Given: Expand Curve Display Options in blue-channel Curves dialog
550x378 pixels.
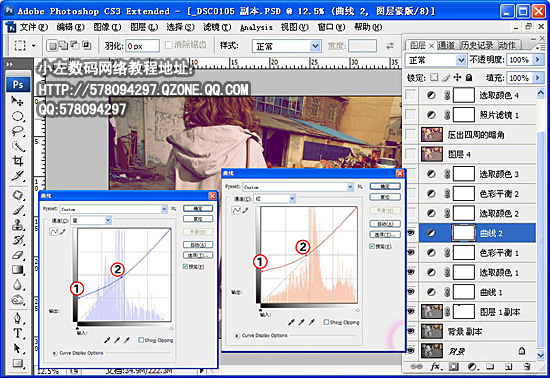Looking at the screenshot, I should click(55, 353).
